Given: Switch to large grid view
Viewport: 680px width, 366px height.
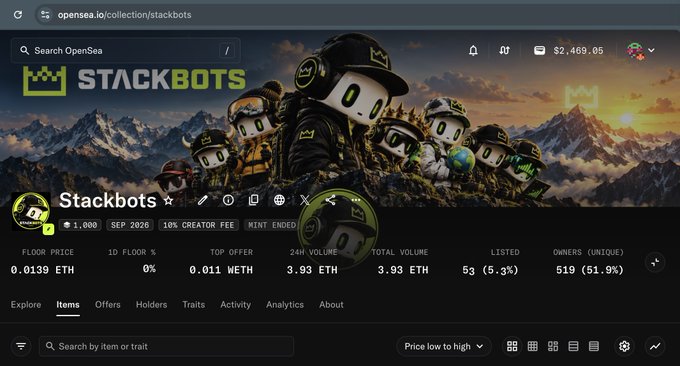Looking at the screenshot, I should (512, 346).
